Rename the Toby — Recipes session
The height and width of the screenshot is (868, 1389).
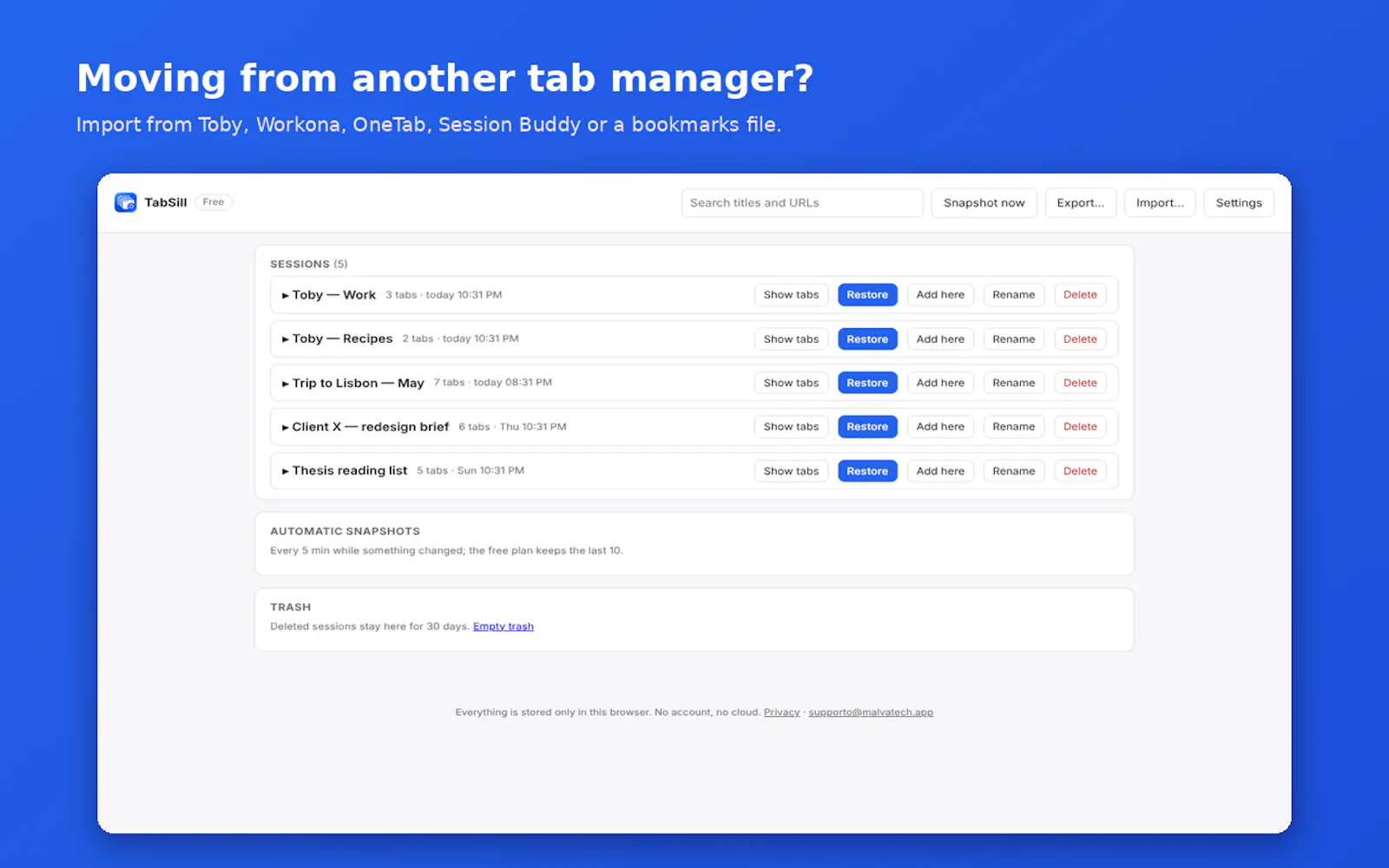click(1014, 339)
